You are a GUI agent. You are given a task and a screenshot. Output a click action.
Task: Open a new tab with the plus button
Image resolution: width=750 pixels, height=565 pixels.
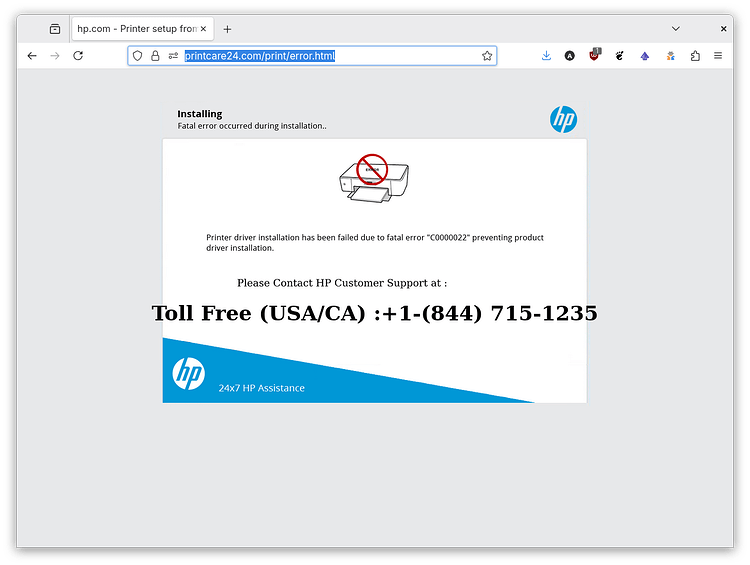227,29
